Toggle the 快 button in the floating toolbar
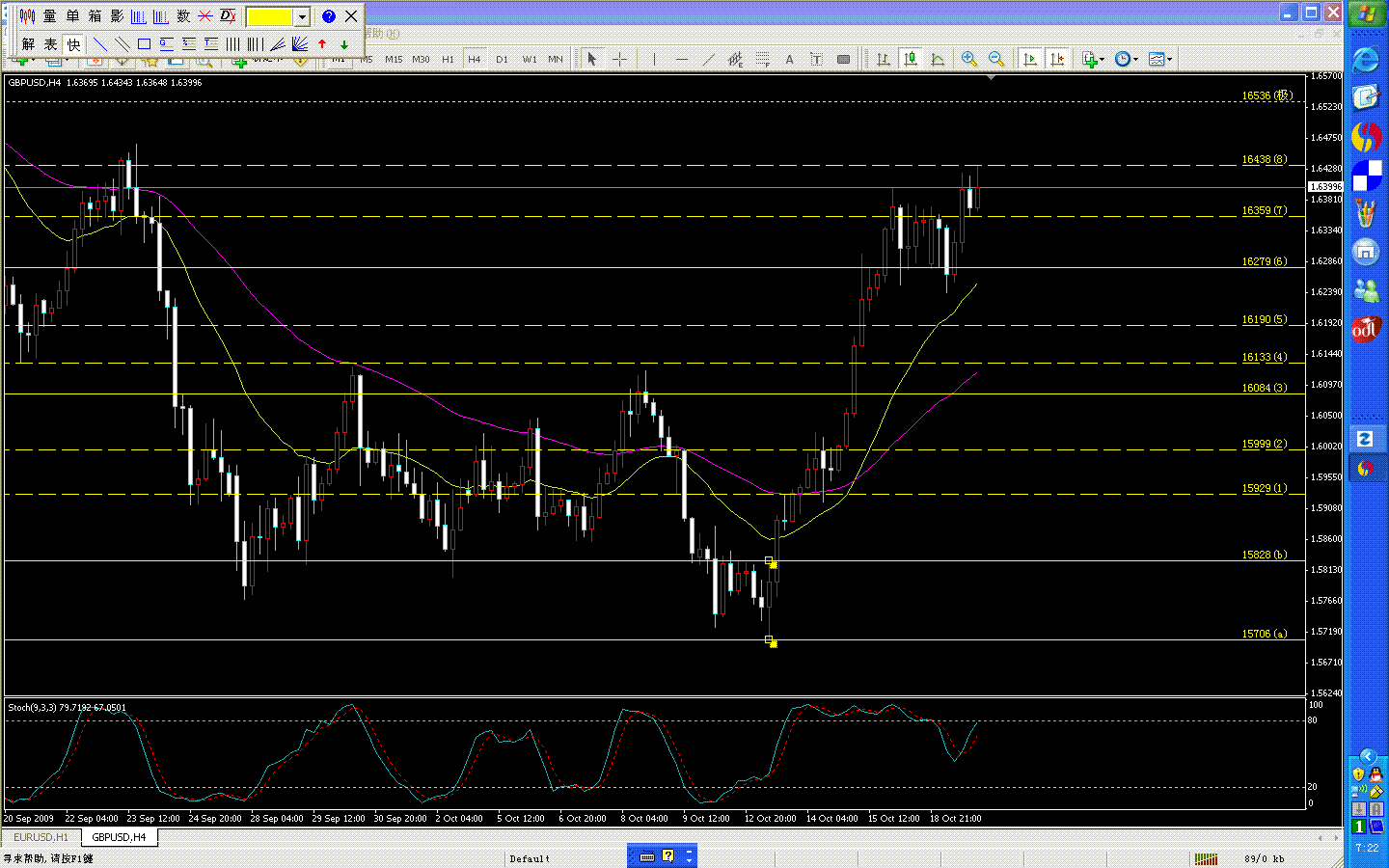Screen dimensions: 1389x868 pyautogui.click(x=73, y=44)
